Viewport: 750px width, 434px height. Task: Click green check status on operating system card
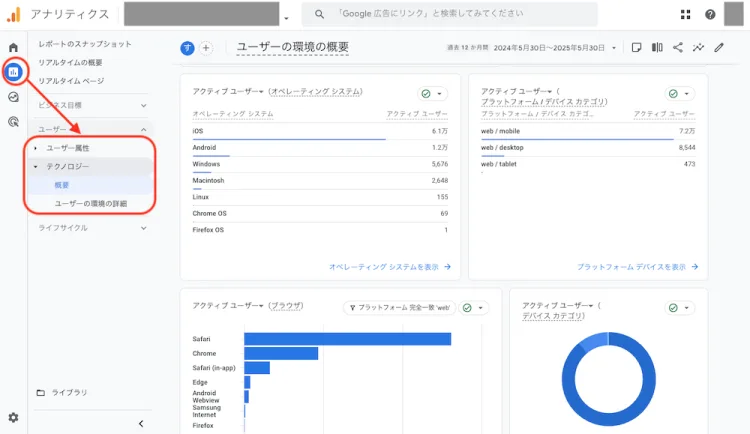coord(426,94)
